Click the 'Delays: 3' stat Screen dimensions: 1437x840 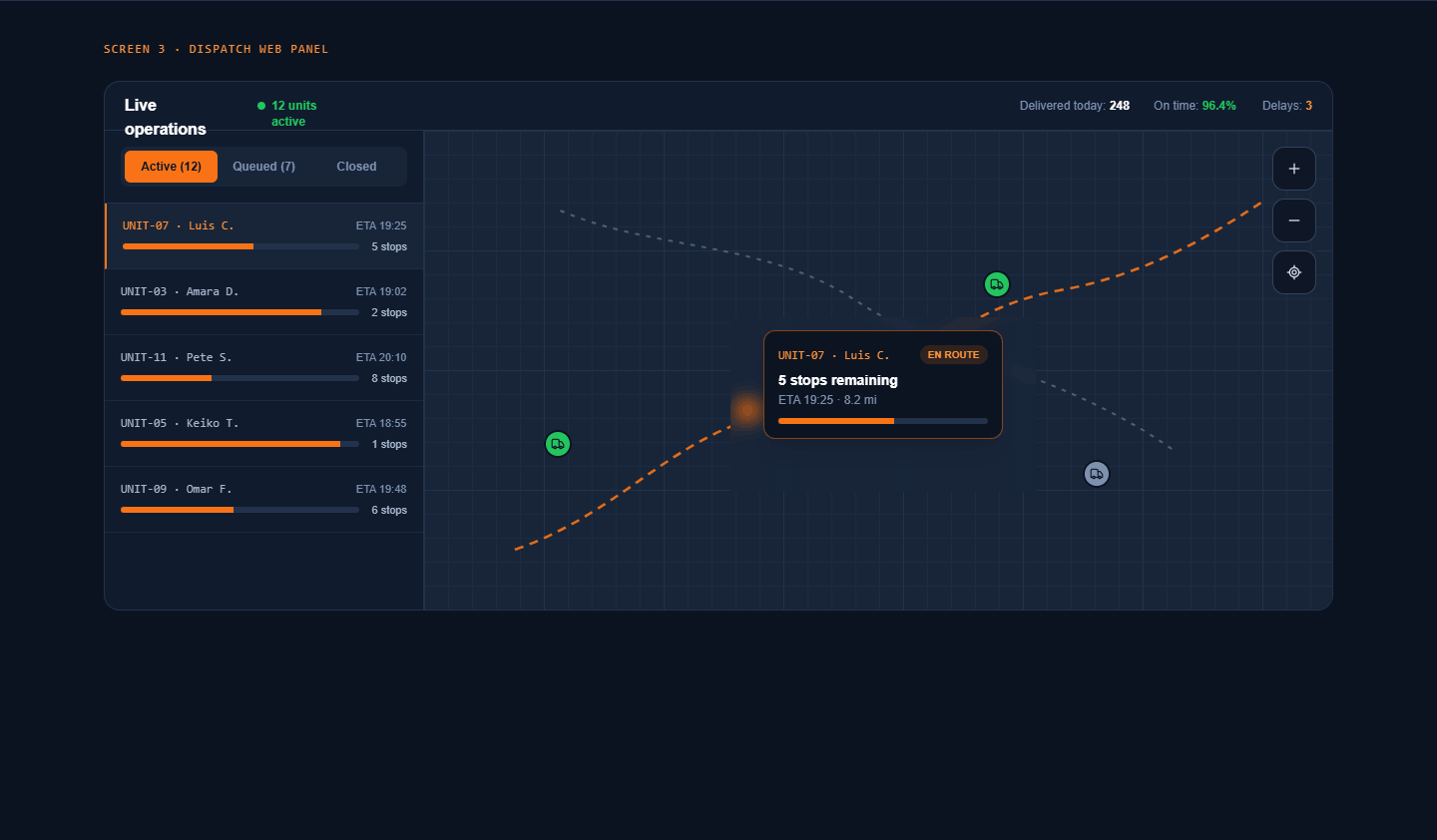(x=1287, y=106)
